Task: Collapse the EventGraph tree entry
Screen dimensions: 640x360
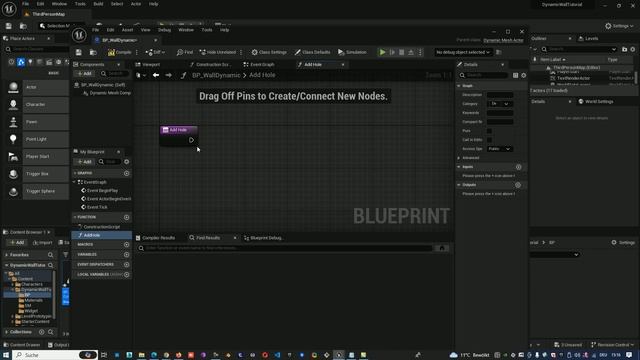Action: point(75,182)
